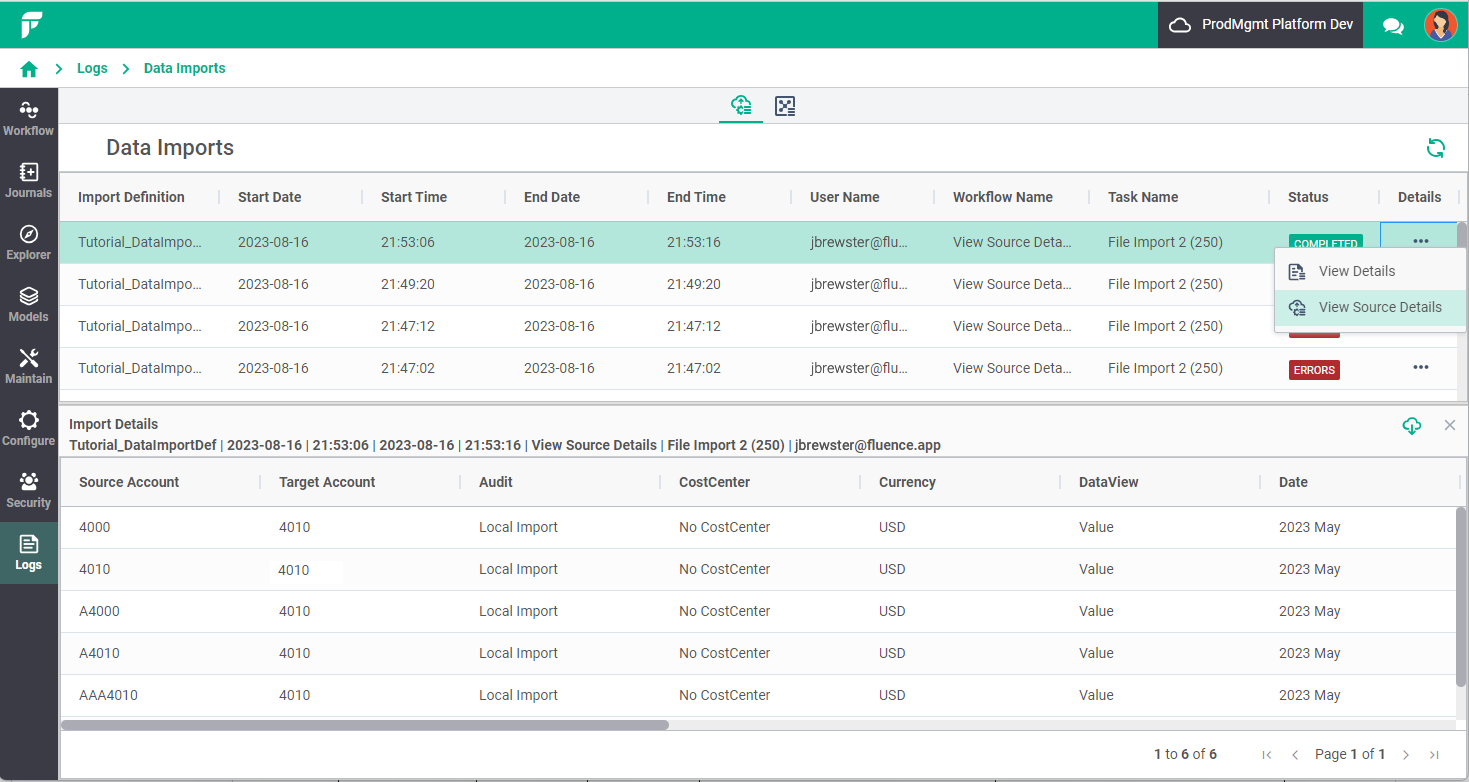Click the vertical scrollbar of Import Details grid
1469x782 pixels.
point(1462,596)
